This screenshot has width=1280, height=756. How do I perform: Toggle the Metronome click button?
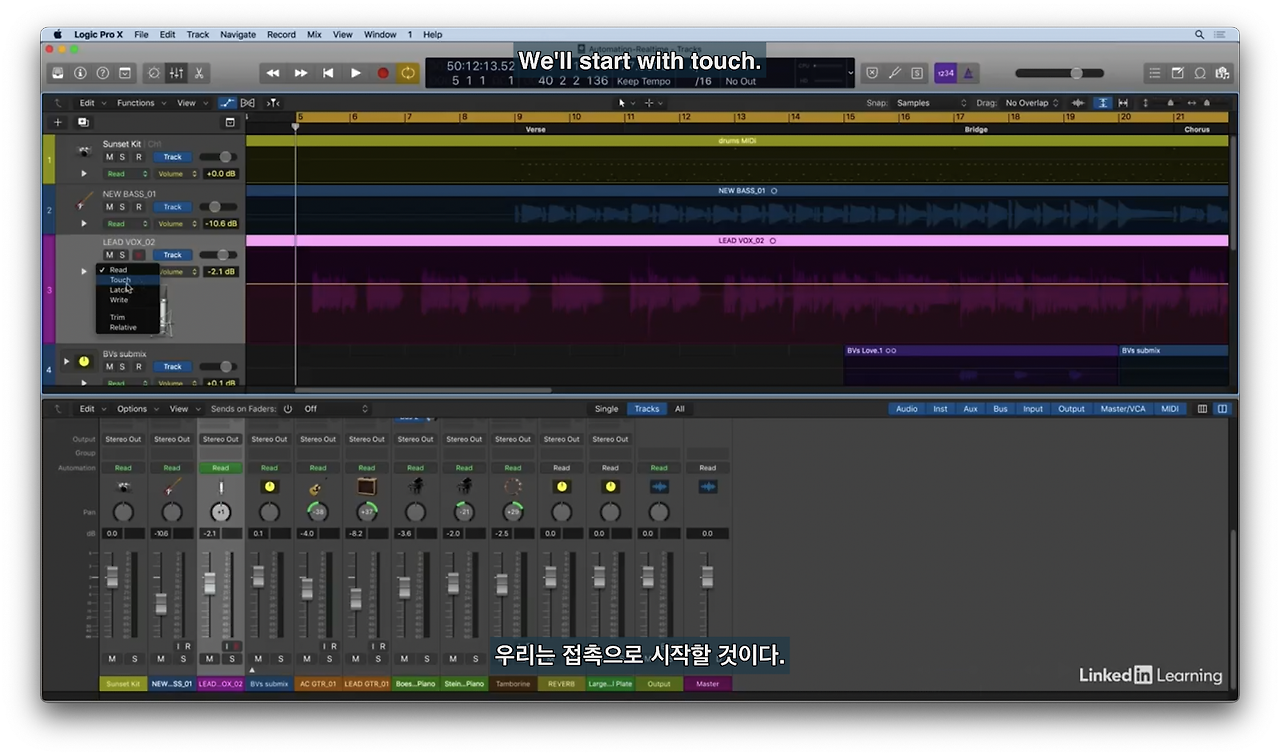pyautogui.click(x=968, y=73)
